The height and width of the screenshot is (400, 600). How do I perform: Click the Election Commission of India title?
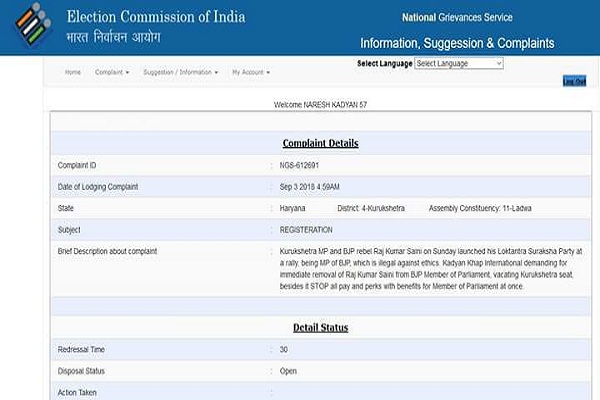click(156, 17)
